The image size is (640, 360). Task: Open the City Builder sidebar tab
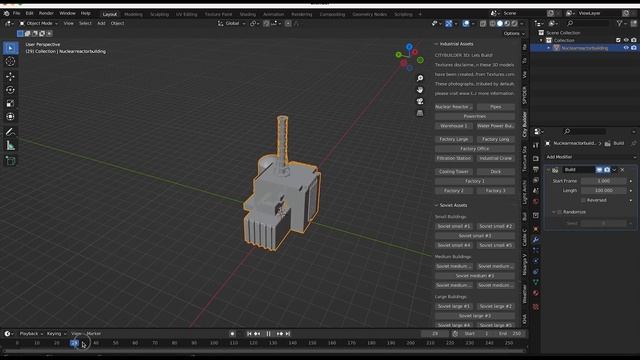(x=524, y=124)
